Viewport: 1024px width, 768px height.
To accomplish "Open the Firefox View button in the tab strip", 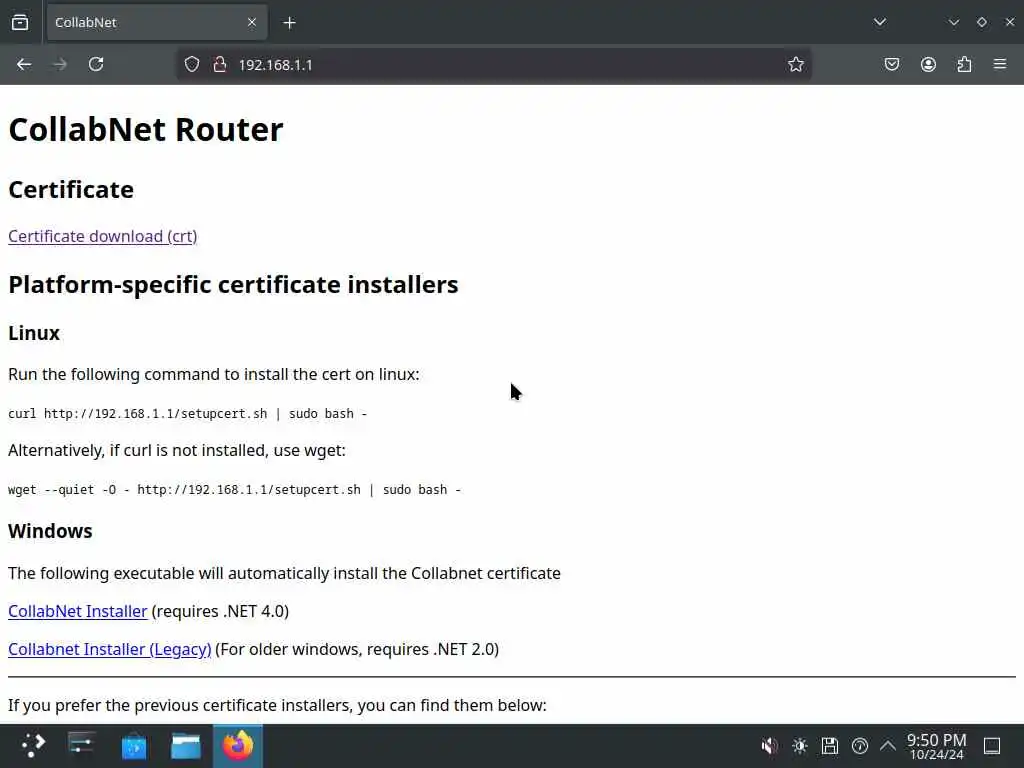I will click(x=20, y=22).
